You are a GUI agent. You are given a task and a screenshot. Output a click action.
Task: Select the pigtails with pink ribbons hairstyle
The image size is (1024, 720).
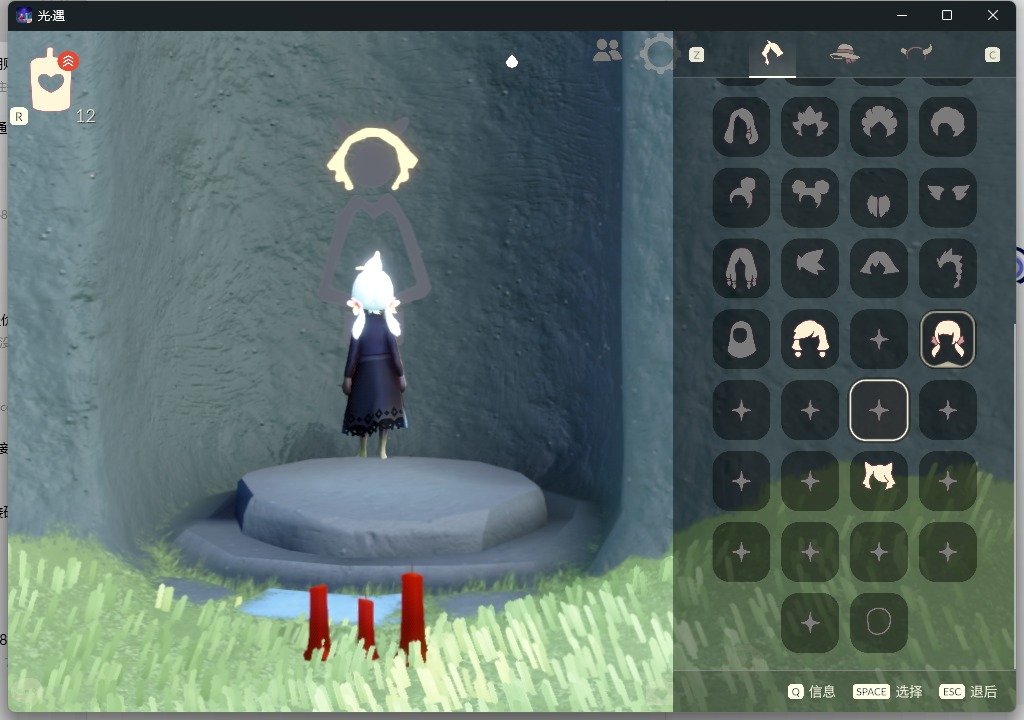948,339
